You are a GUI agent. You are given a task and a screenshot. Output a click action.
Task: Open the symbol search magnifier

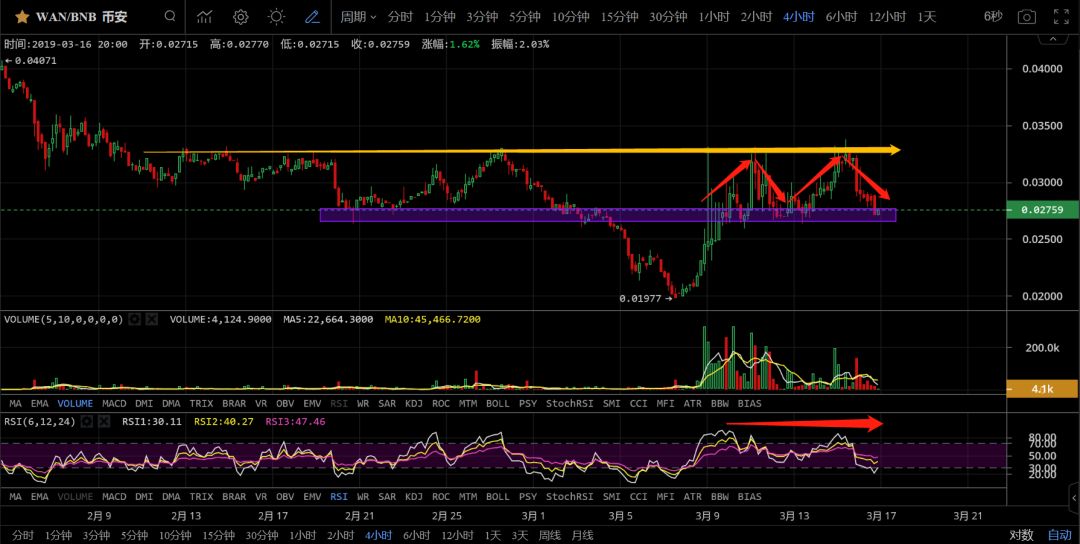[170, 17]
